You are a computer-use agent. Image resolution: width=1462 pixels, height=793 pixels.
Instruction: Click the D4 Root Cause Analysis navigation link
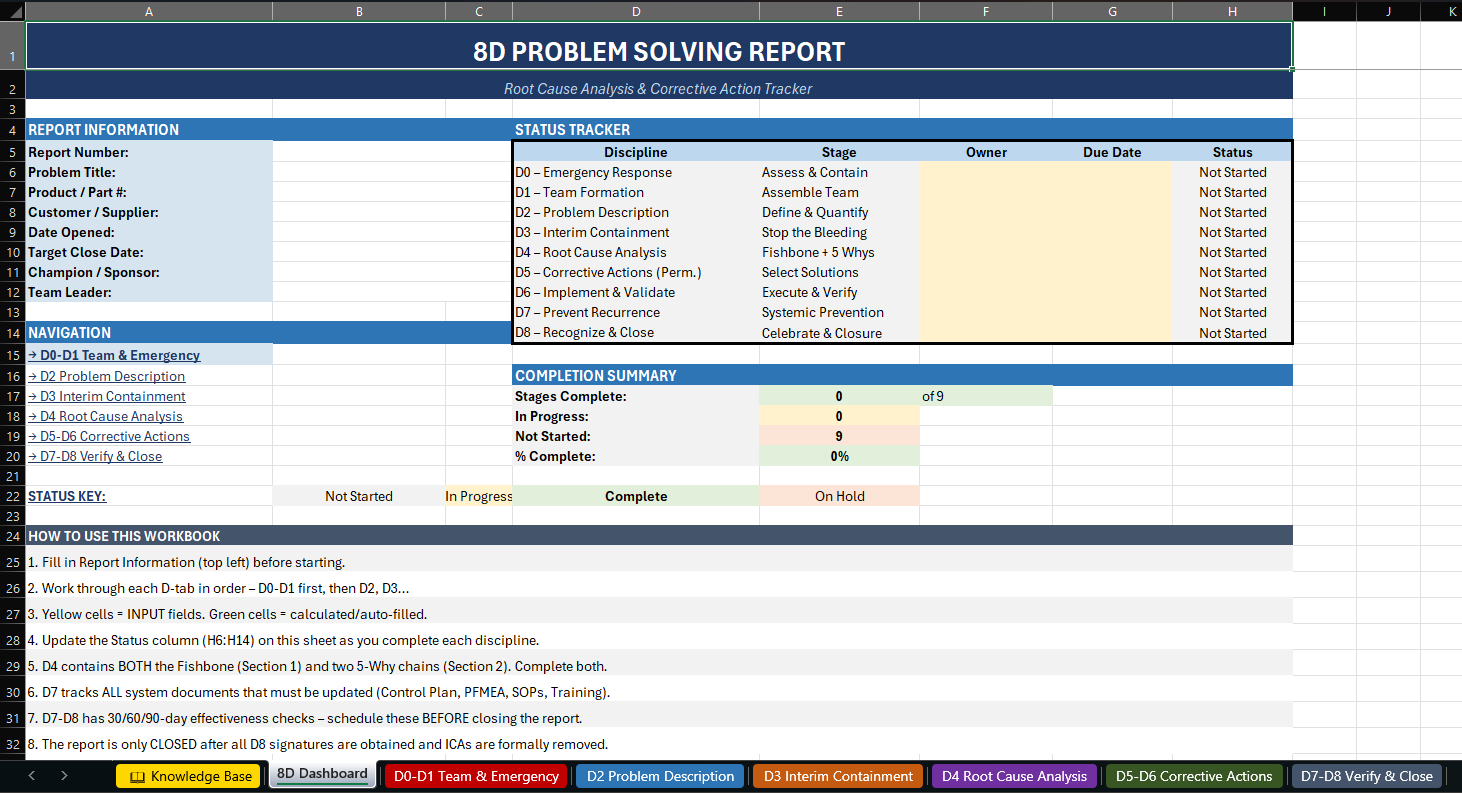[107, 416]
